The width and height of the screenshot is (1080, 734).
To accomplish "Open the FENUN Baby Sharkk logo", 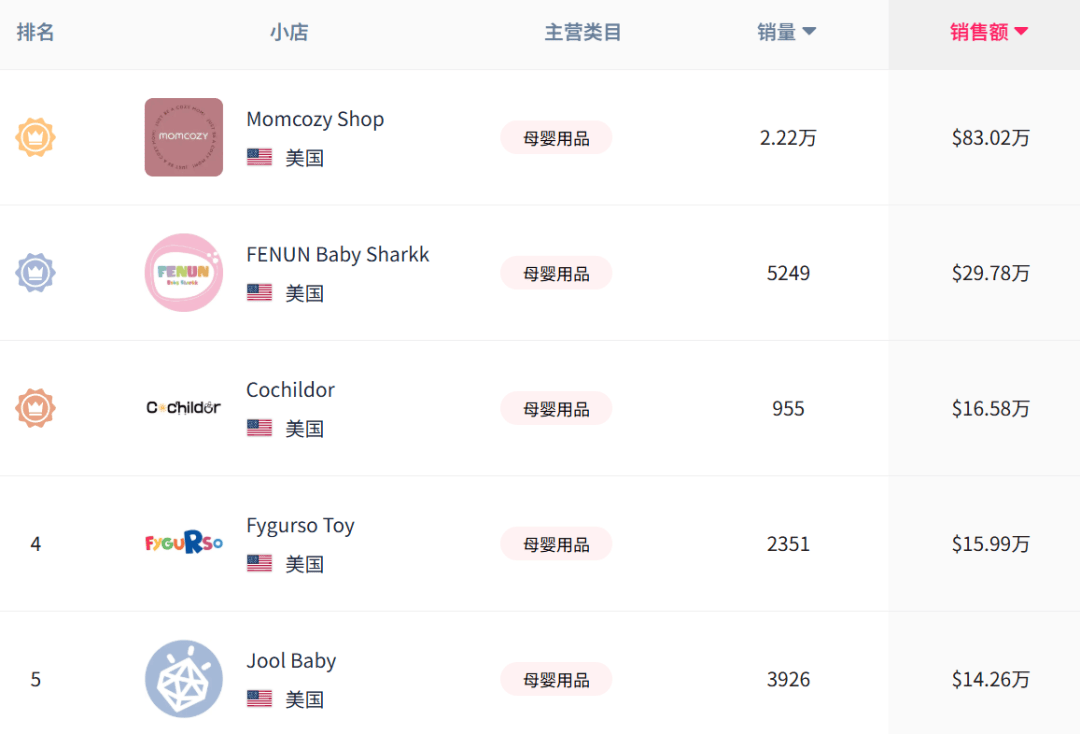I will [x=184, y=273].
